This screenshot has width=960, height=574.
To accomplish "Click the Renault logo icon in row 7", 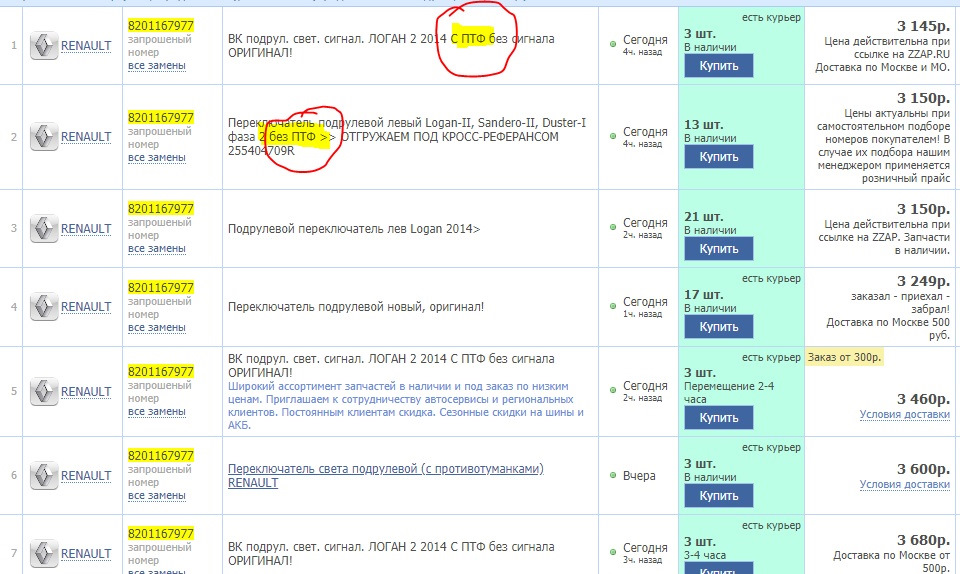I will click(44, 553).
